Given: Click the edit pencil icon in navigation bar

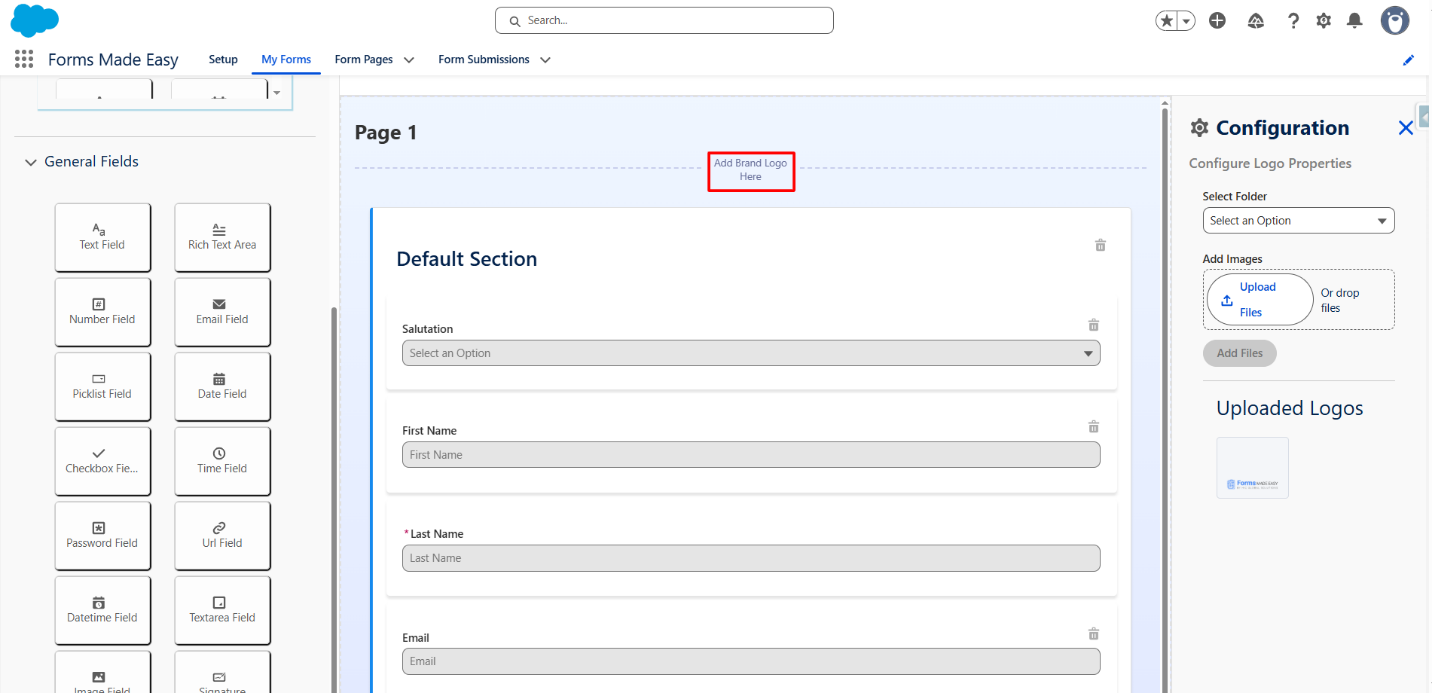Looking at the screenshot, I should click(x=1408, y=60).
